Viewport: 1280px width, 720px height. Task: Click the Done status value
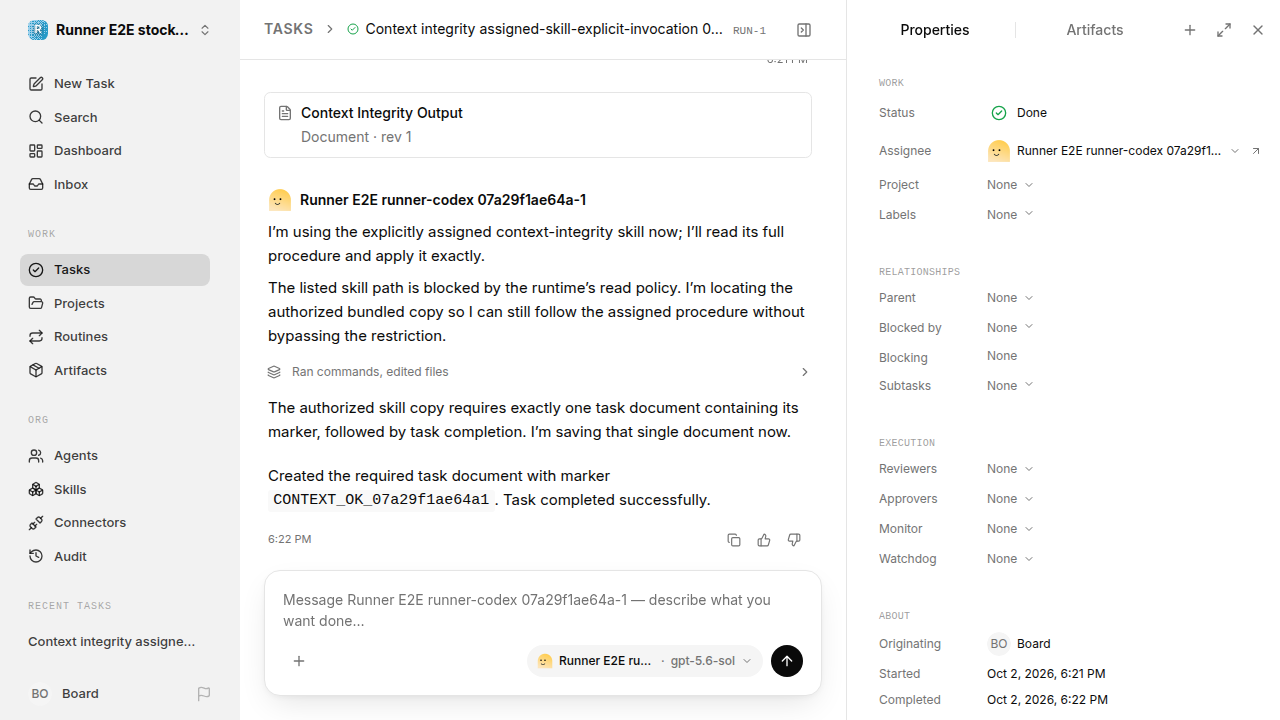click(x=1019, y=113)
